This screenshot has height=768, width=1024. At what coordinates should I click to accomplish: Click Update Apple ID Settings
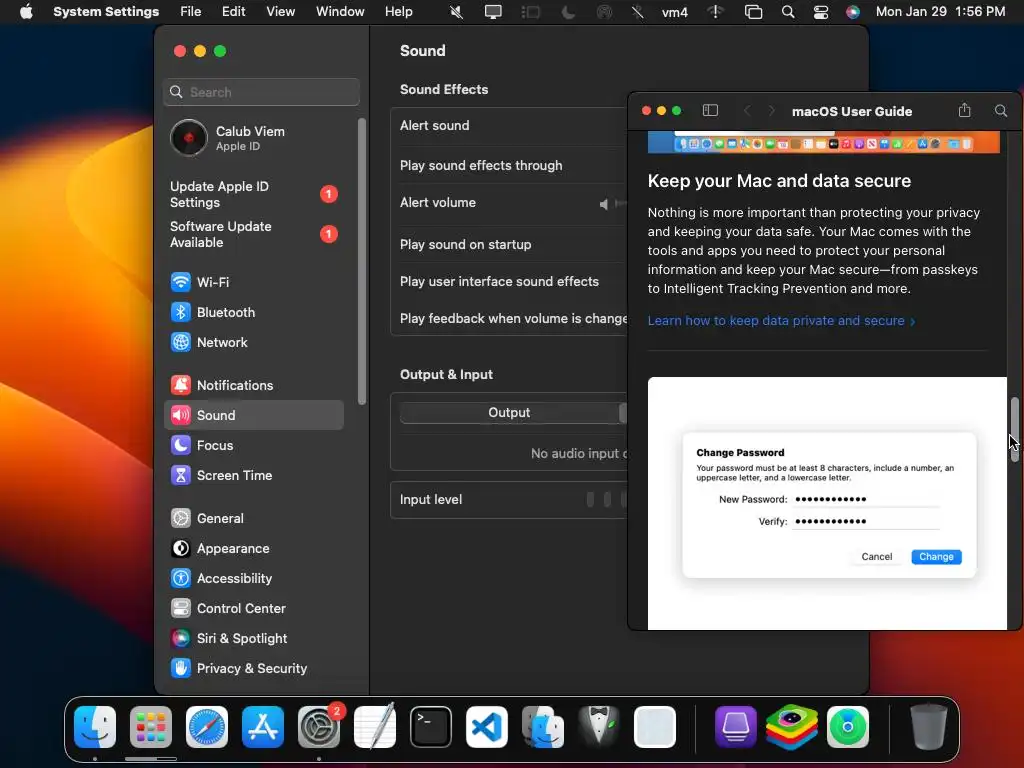coord(253,194)
